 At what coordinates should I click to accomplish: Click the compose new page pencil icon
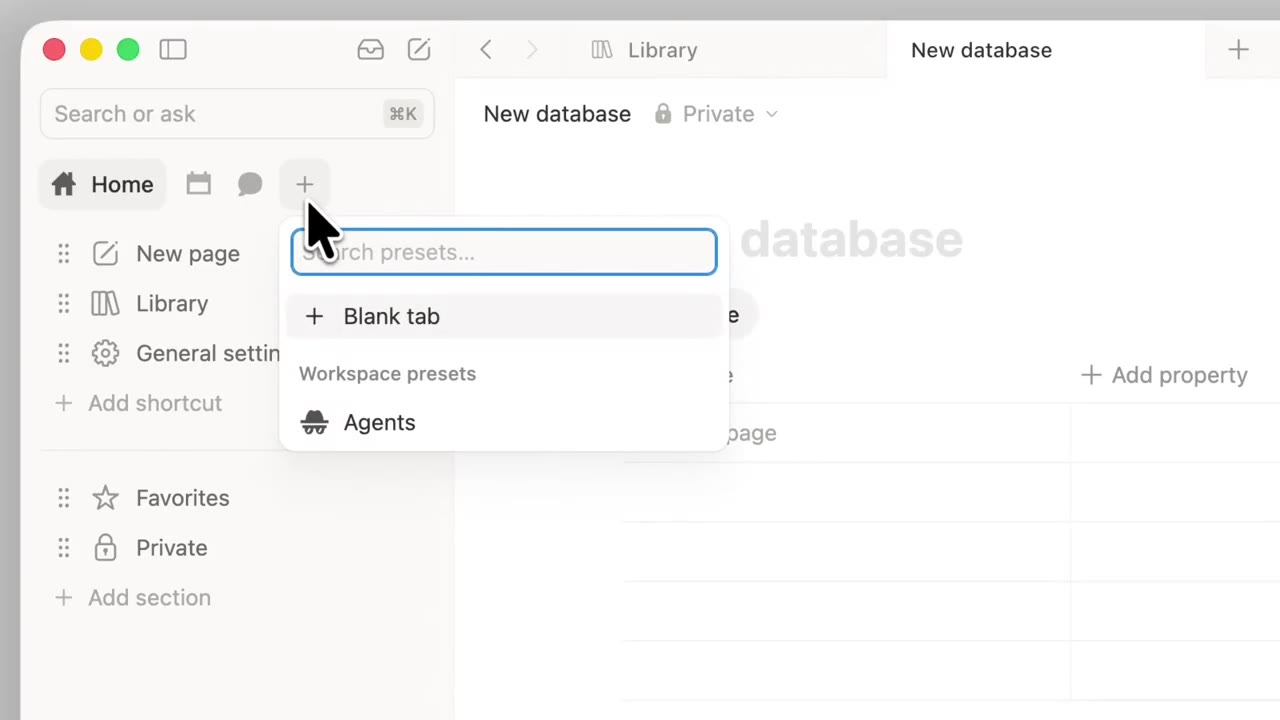point(419,49)
